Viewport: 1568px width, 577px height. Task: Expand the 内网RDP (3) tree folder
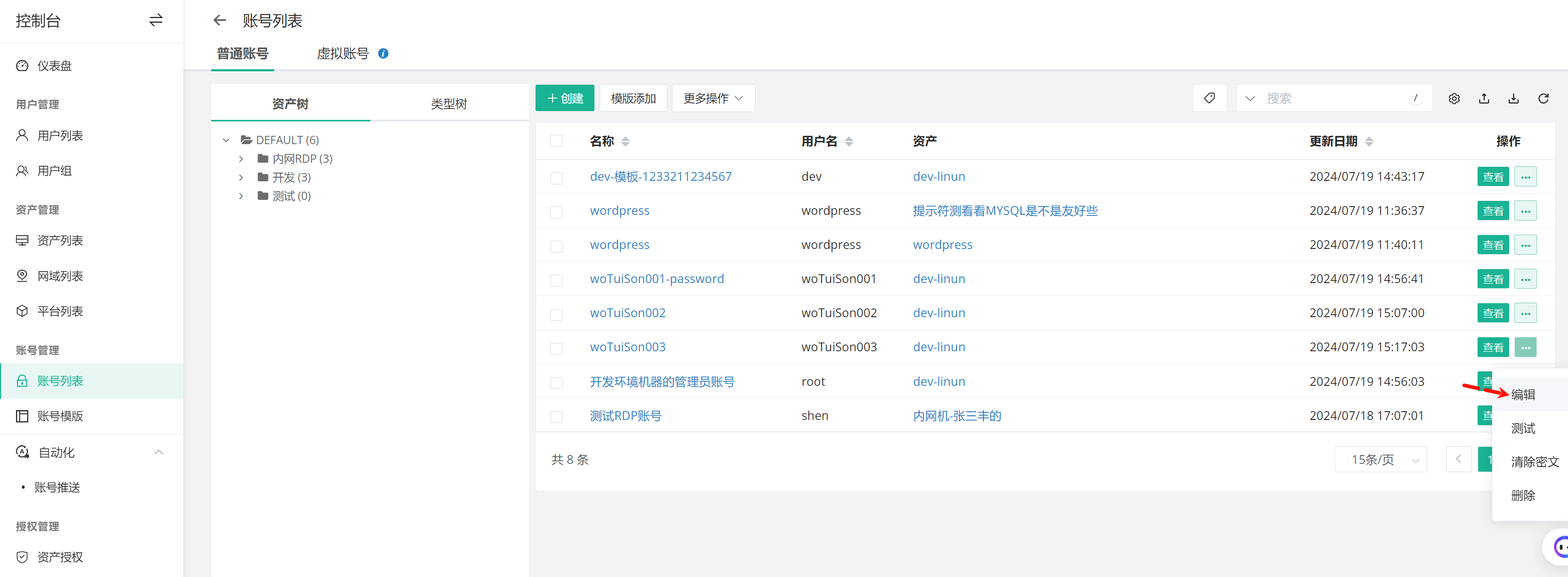click(x=241, y=159)
